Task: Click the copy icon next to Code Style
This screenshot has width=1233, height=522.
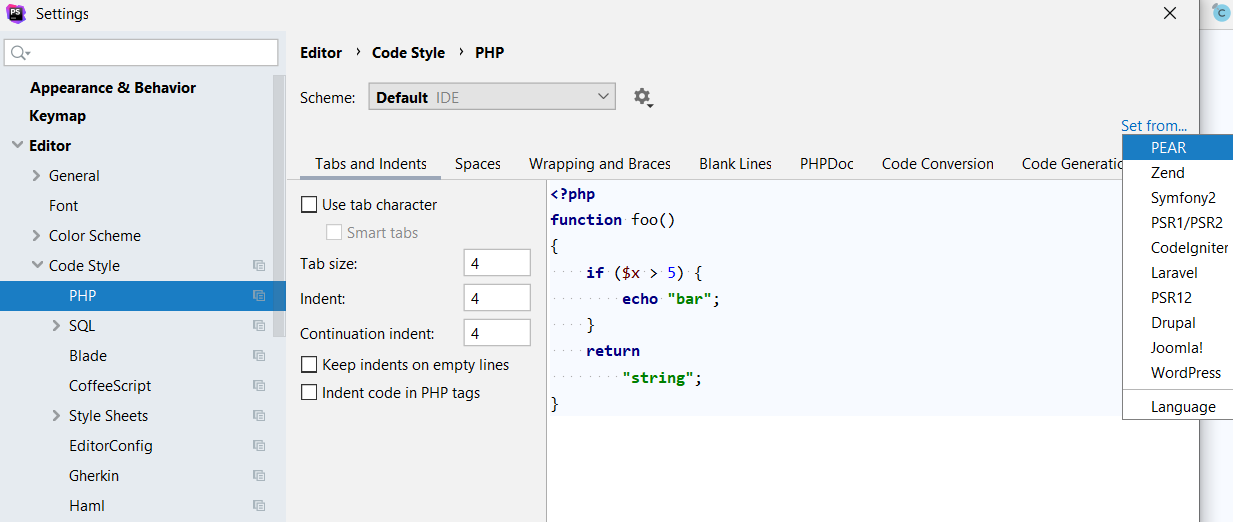Action: 259,266
